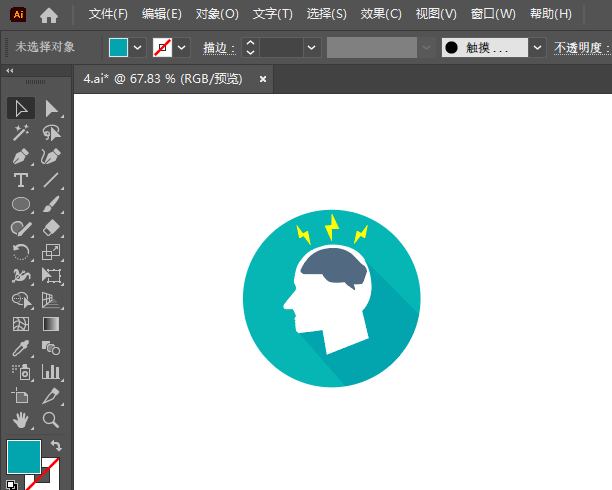Activate the Free Transform tool
The width and height of the screenshot is (612, 490).
pyautogui.click(x=51, y=276)
